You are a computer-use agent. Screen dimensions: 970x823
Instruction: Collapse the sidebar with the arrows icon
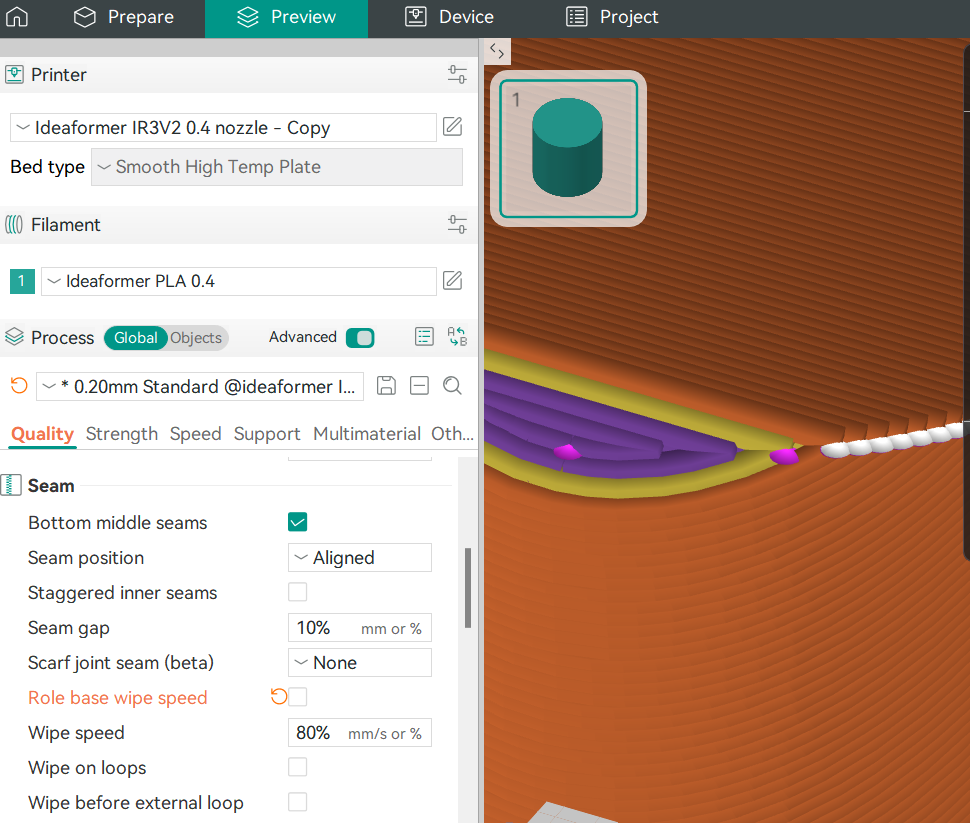(497, 51)
